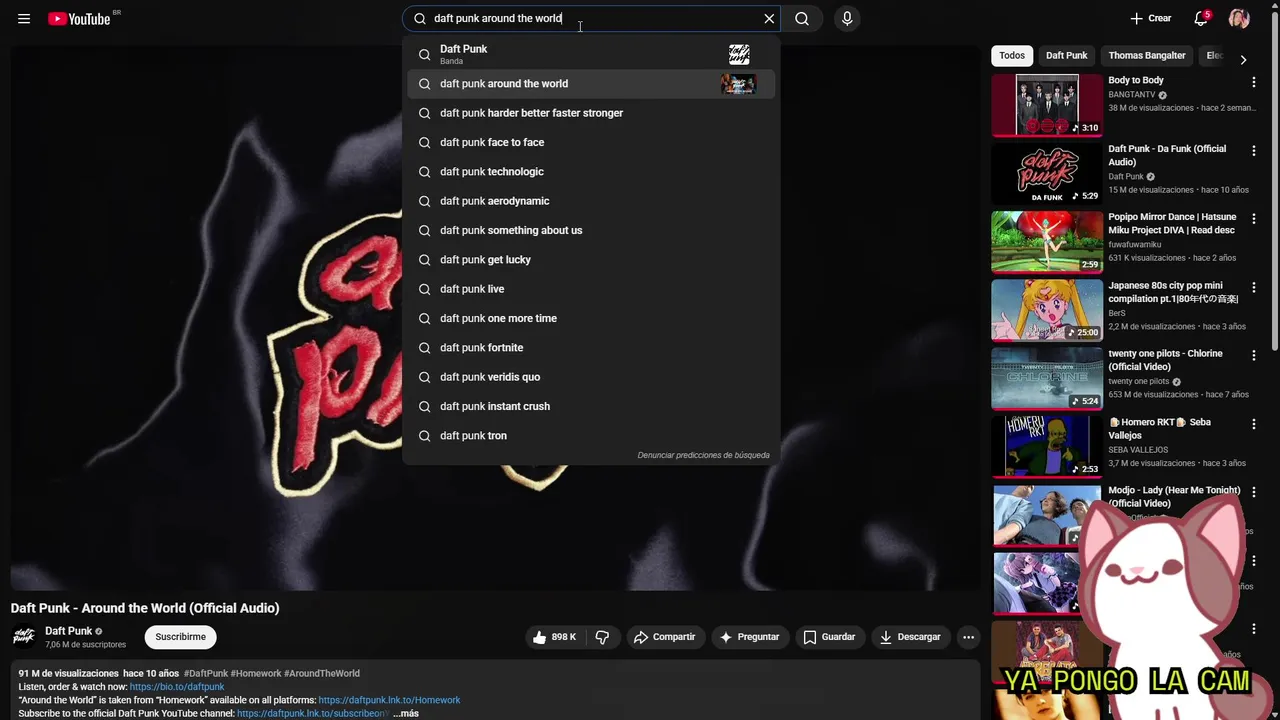Select suggestion daft punk something about us

coord(591,230)
